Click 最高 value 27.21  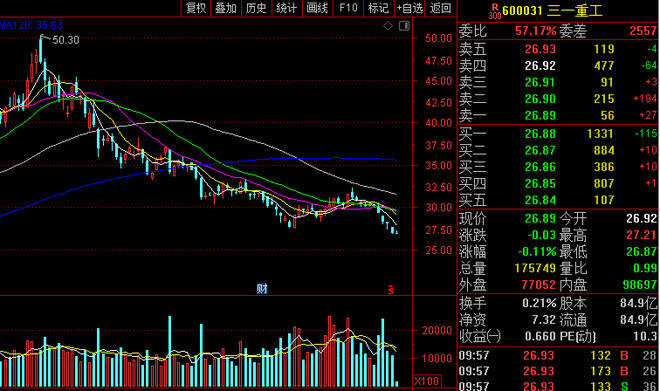coord(641,235)
